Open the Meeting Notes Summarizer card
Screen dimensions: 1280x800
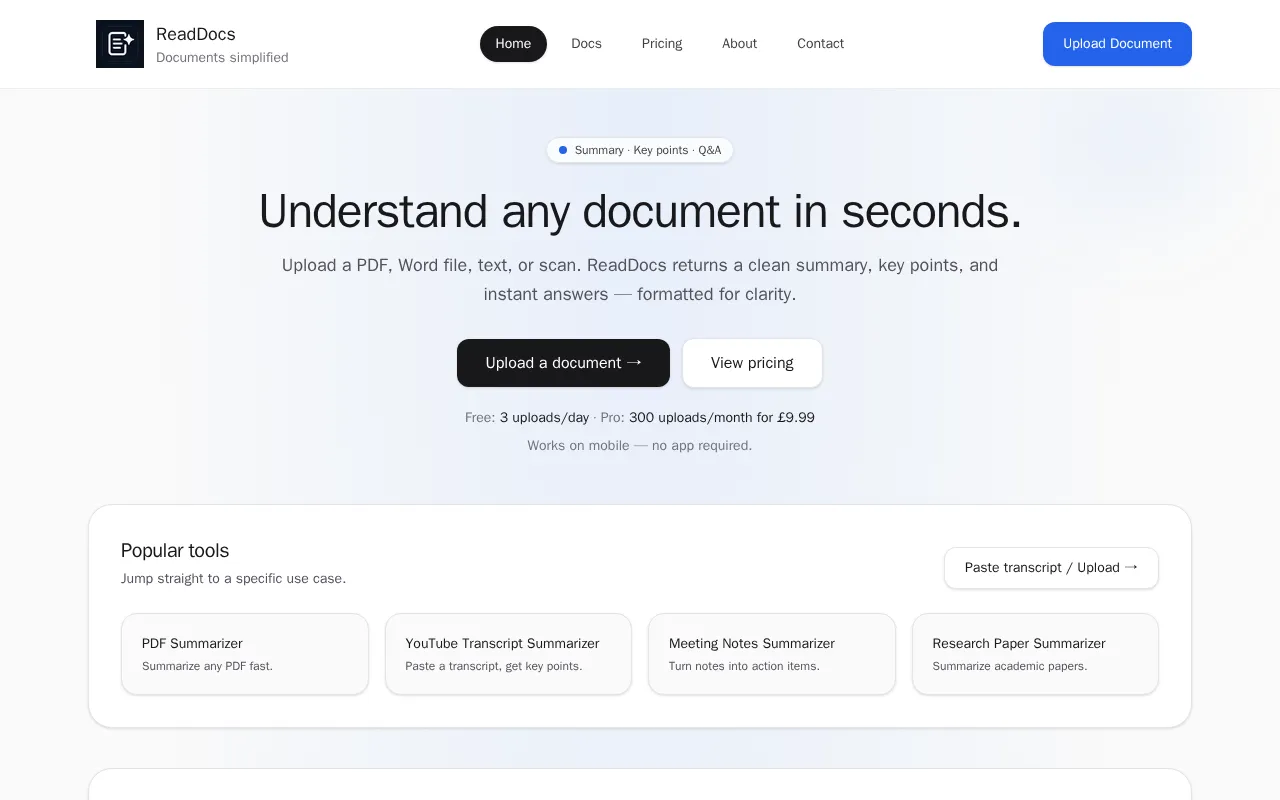(x=772, y=654)
